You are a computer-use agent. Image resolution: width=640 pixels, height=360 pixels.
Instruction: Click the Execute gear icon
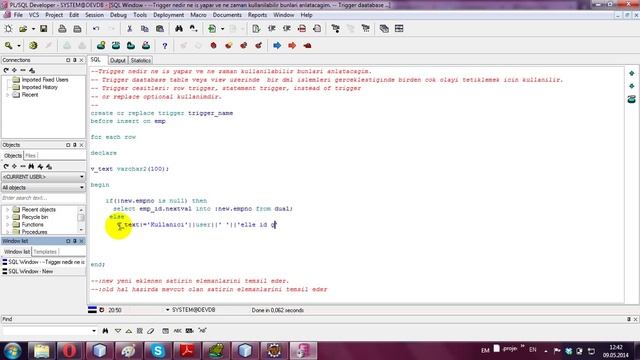pos(33,45)
